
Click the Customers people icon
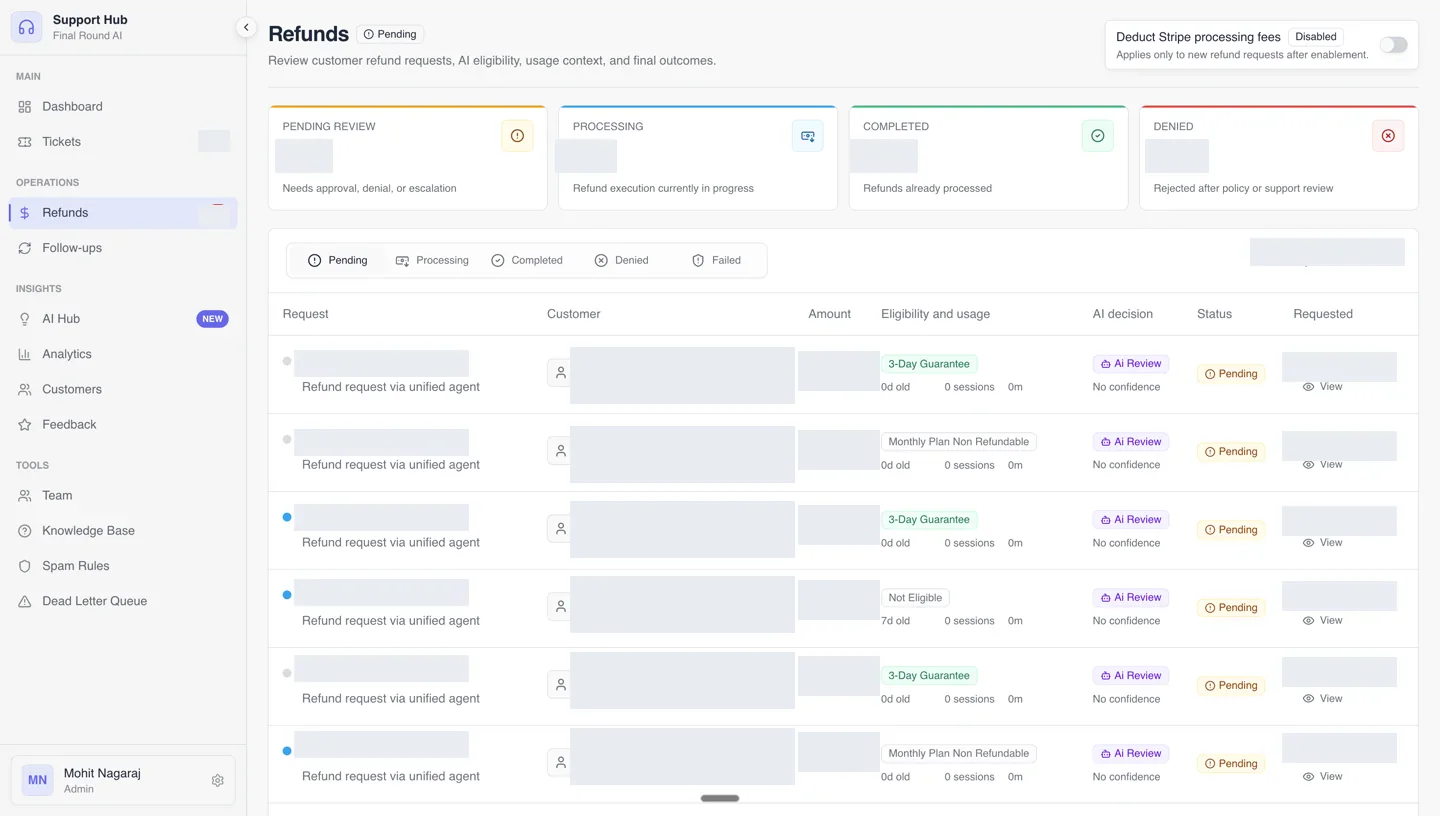(25, 389)
